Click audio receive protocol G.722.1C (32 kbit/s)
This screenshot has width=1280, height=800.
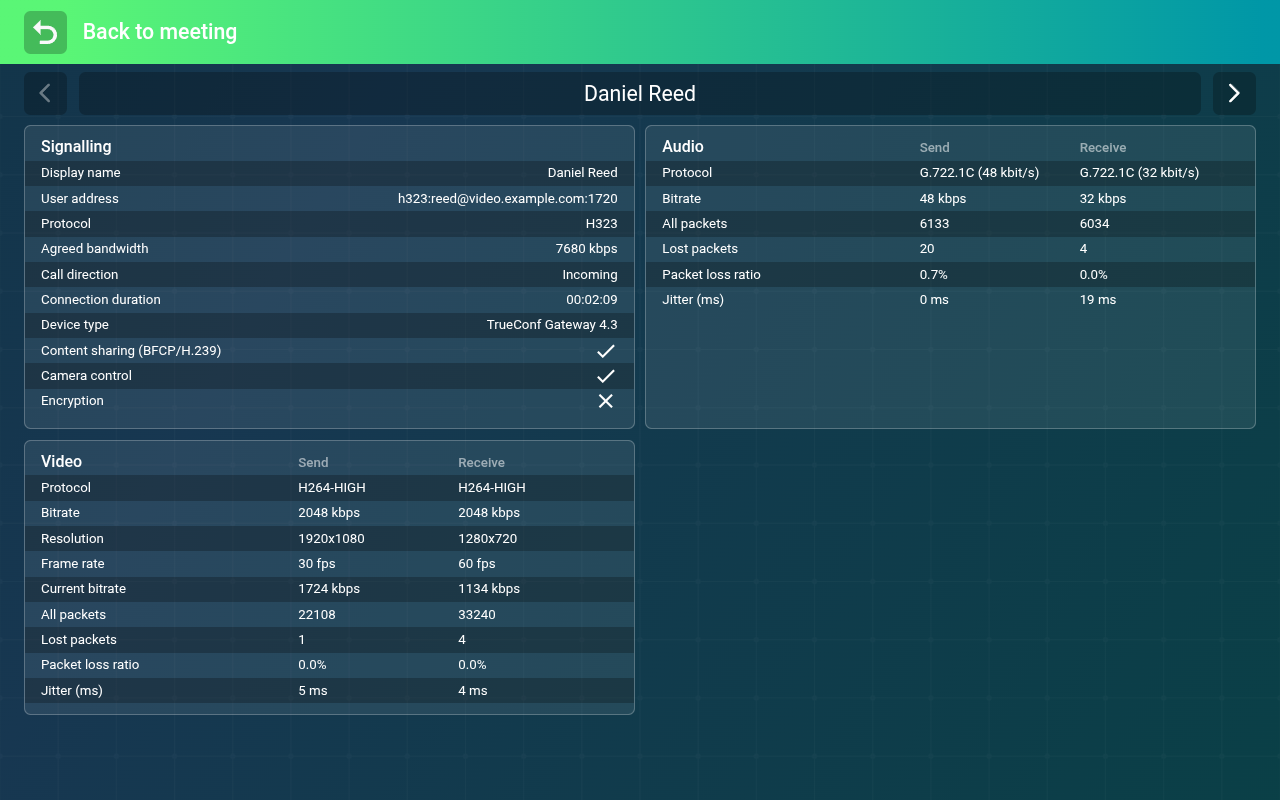(1140, 173)
